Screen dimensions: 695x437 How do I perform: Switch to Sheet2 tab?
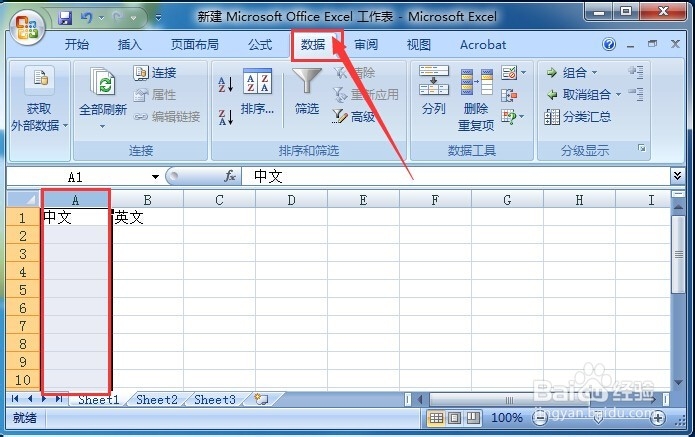(x=156, y=400)
